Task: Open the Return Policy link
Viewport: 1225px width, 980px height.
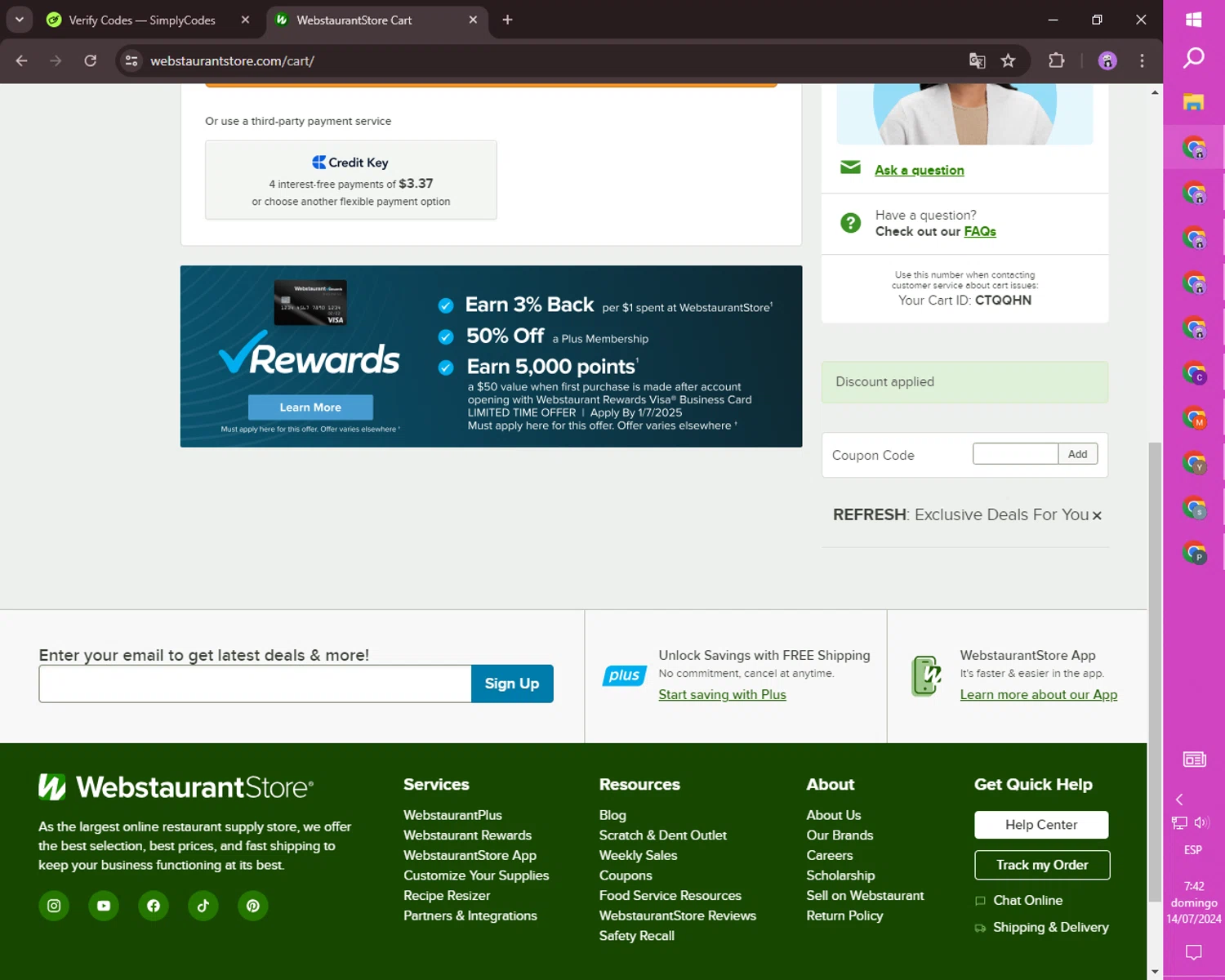Action: tap(844, 915)
